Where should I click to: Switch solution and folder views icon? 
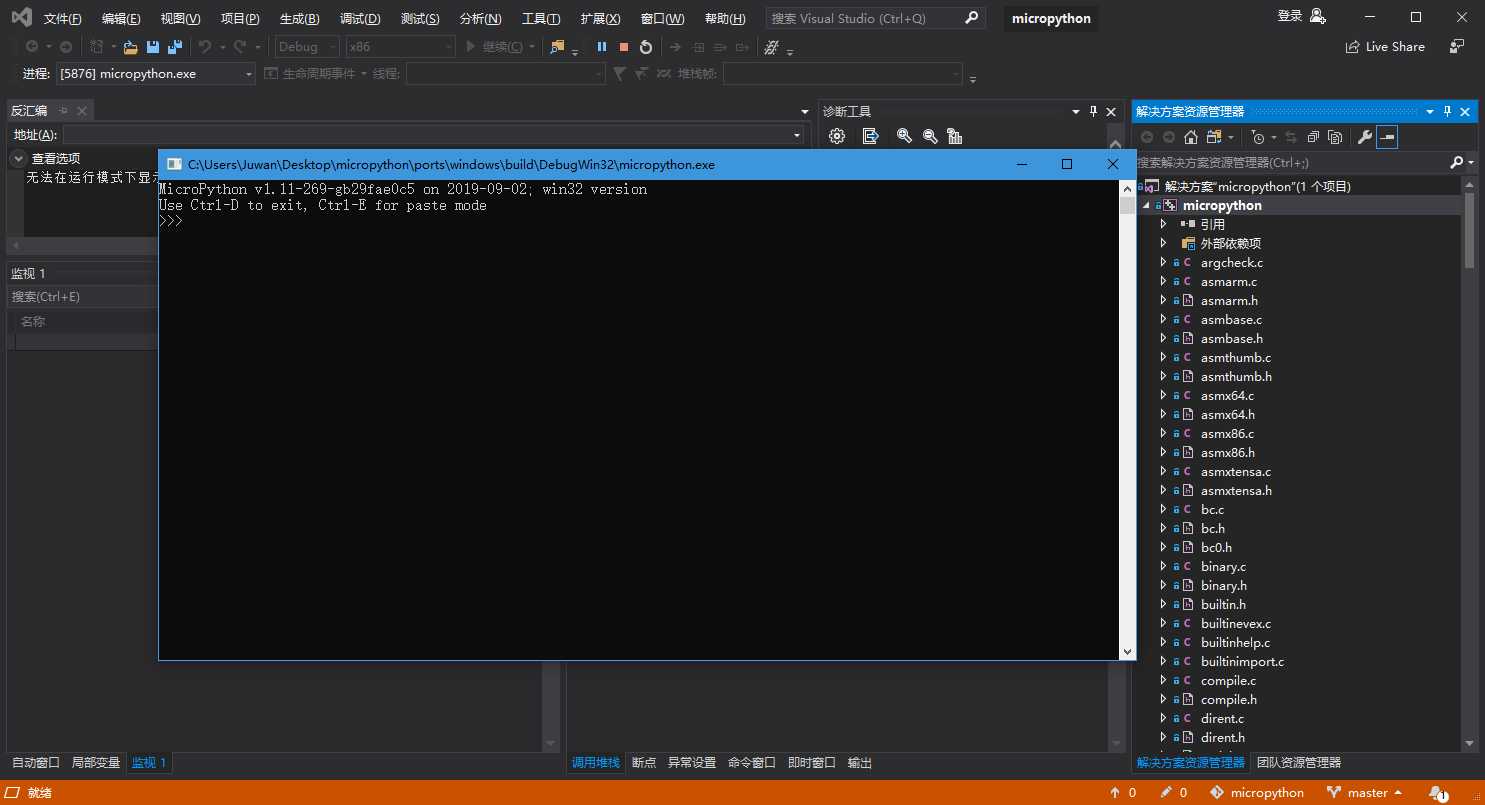[1213, 137]
